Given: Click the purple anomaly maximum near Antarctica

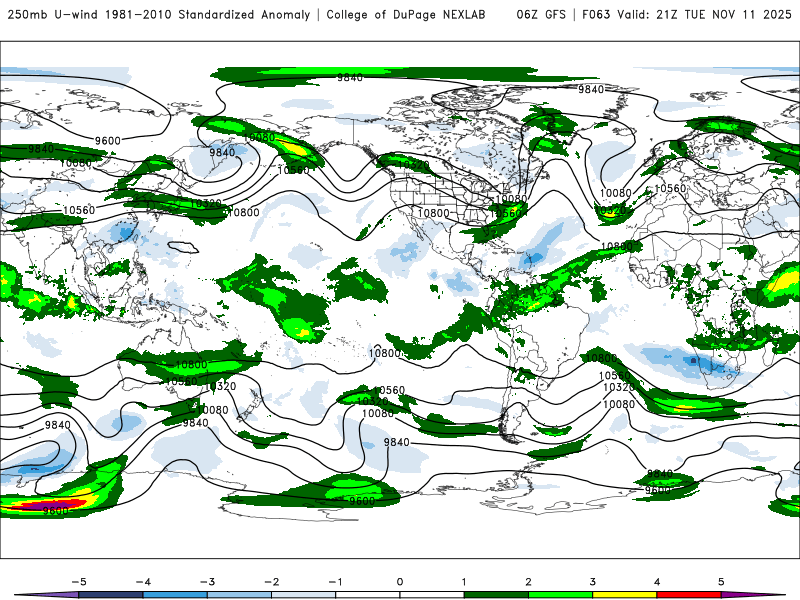Looking at the screenshot, I should pos(48,505).
